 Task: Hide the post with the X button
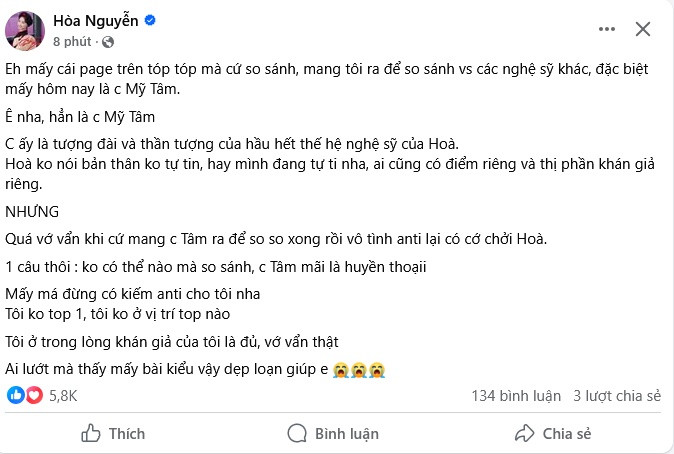(643, 28)
